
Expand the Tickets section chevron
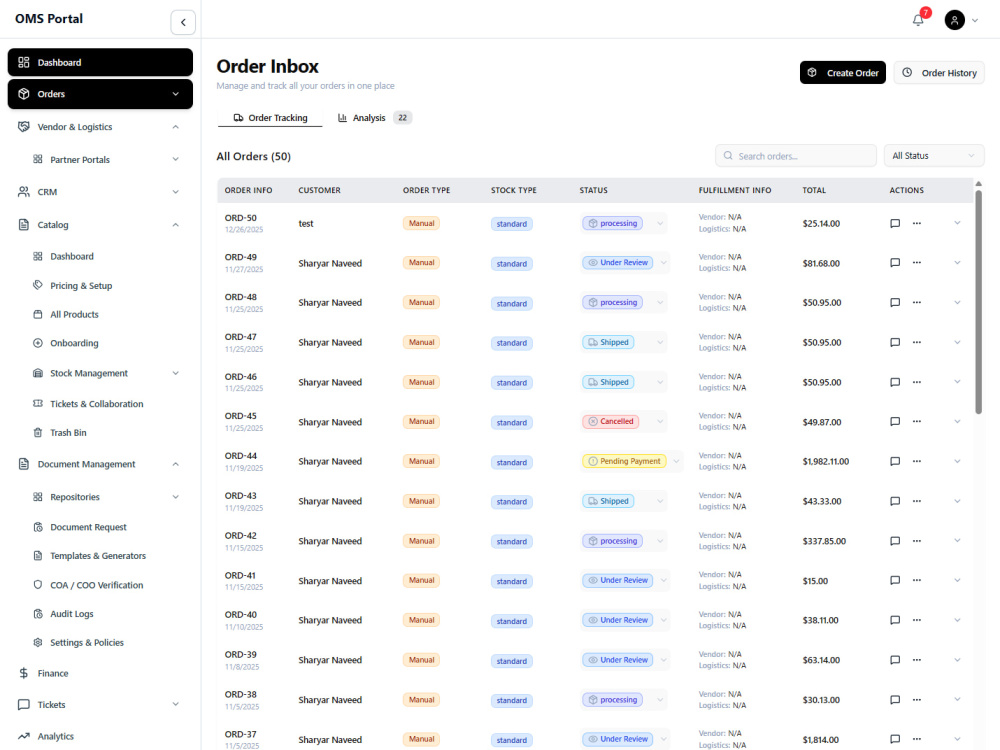[x=175, y=705]
